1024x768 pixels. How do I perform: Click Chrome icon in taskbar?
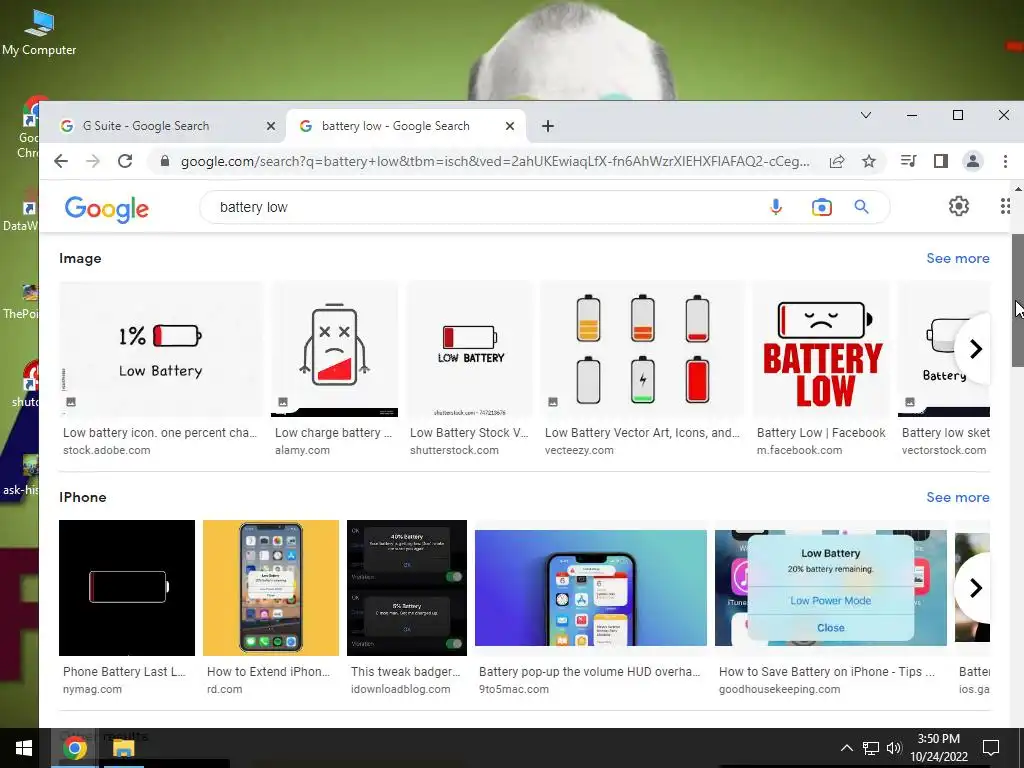[x=74, y=748]
